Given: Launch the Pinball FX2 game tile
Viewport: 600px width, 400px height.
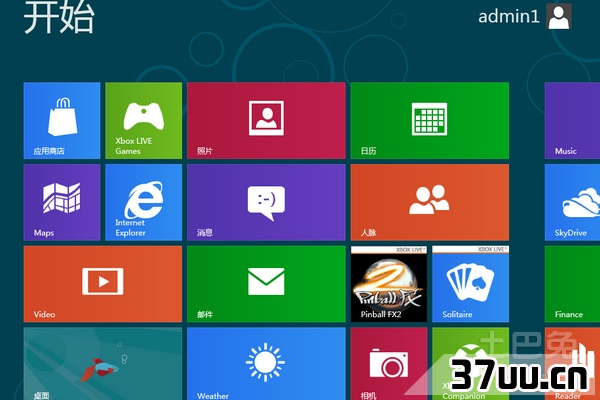Looking at the screenshot, I should pos(389,284).
